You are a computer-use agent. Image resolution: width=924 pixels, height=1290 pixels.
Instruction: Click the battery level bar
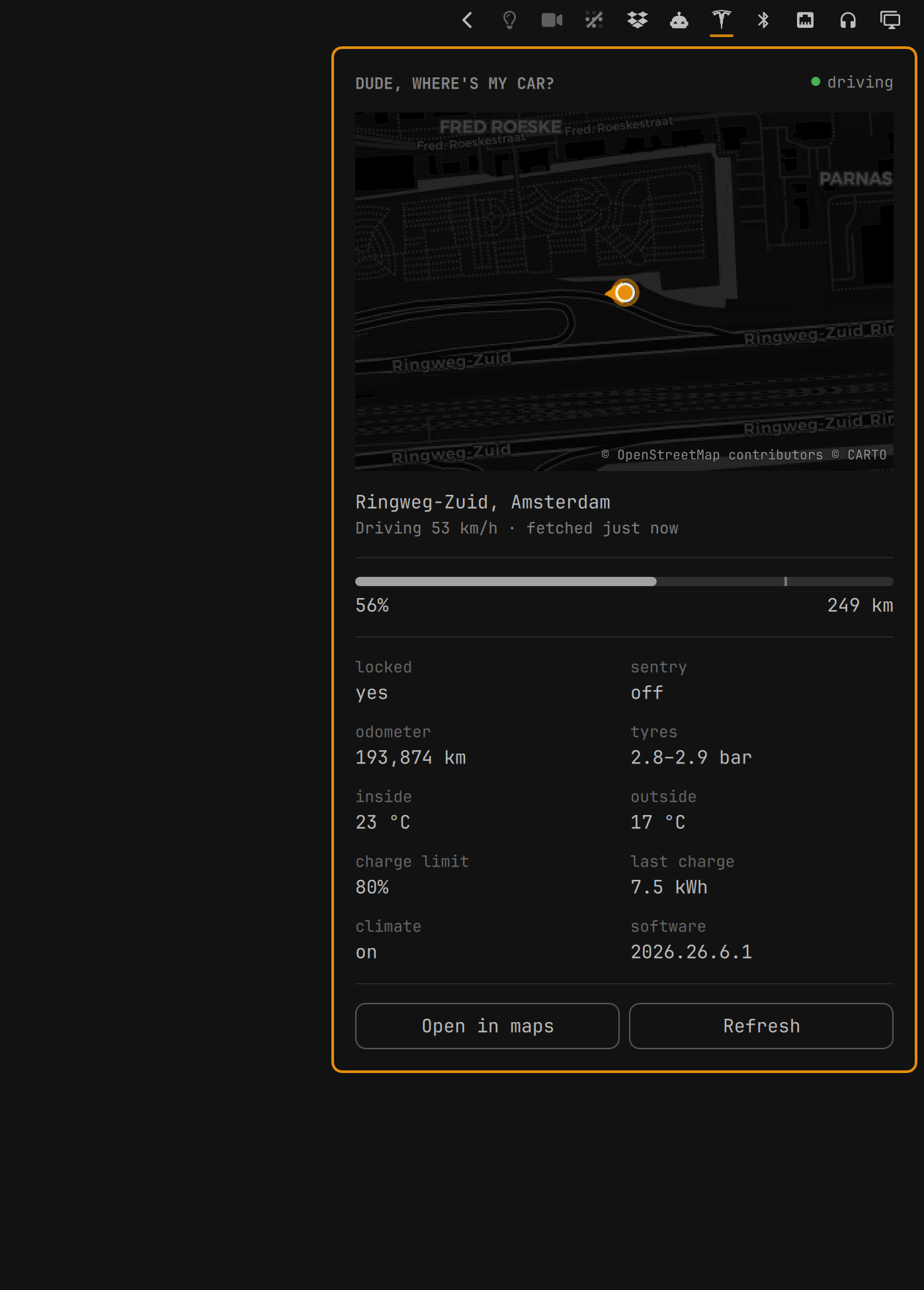pos(624,581)
